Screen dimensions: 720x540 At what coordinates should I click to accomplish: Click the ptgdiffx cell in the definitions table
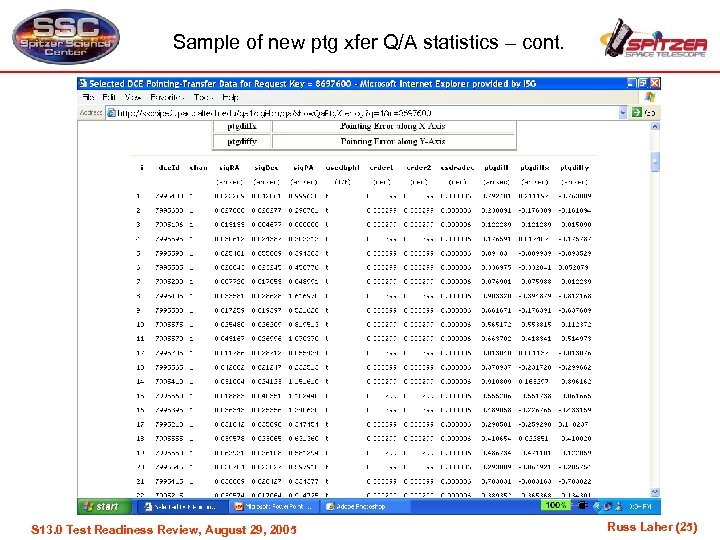pos(242,126)
